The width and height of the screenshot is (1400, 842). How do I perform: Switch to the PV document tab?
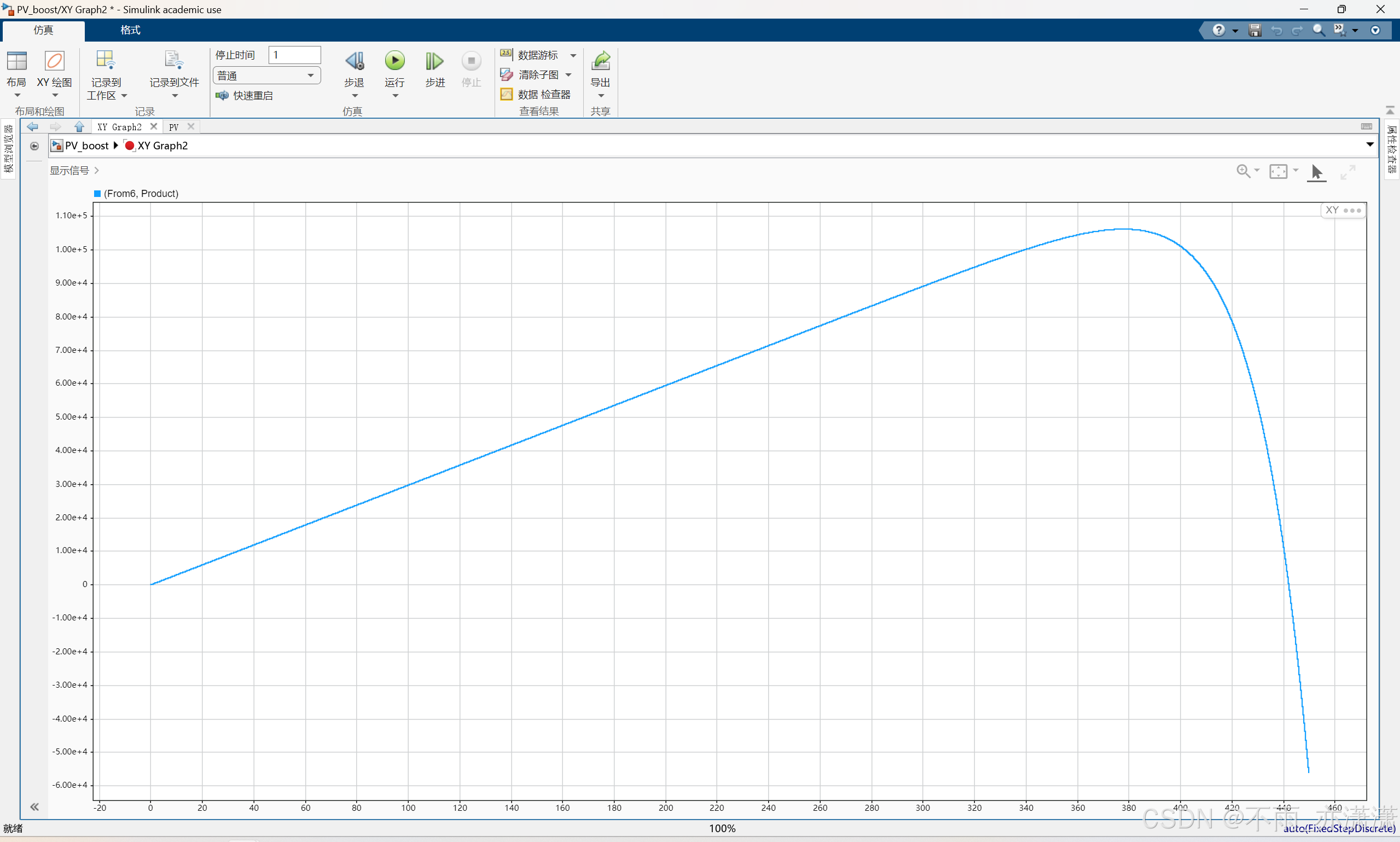(x=173, y=127)
